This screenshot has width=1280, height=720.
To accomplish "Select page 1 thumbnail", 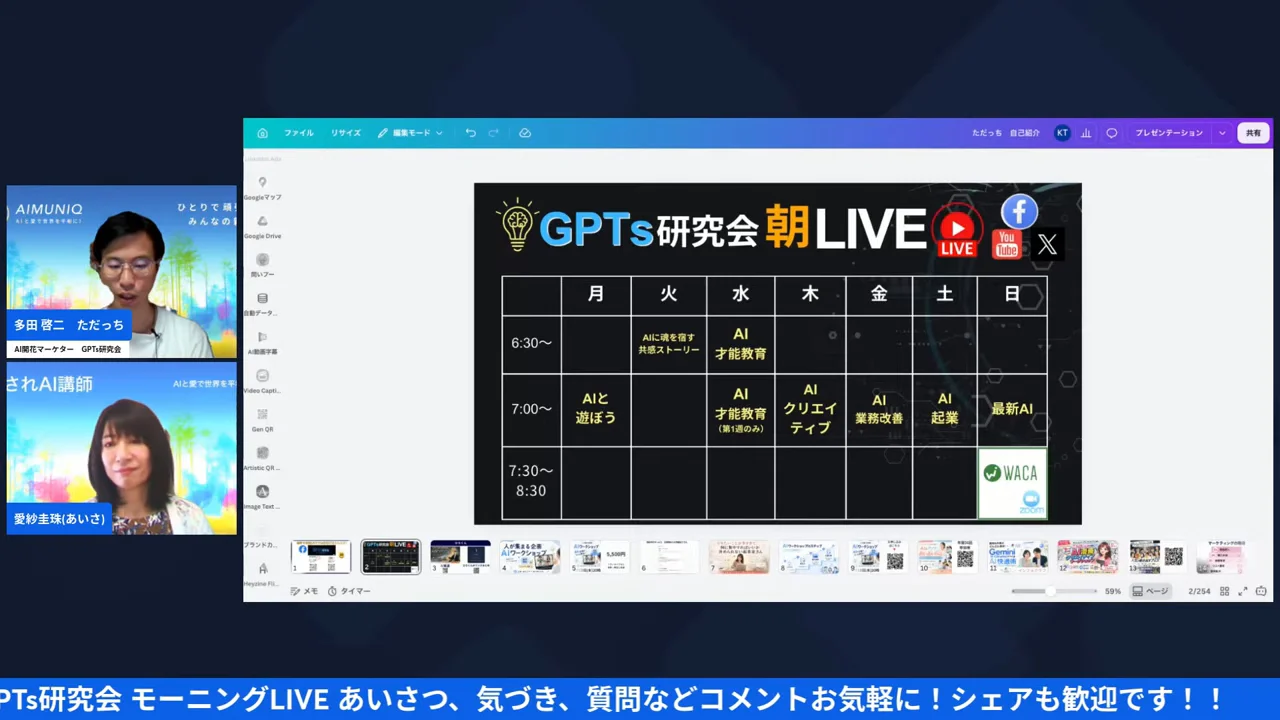I will tap(321, 556).
